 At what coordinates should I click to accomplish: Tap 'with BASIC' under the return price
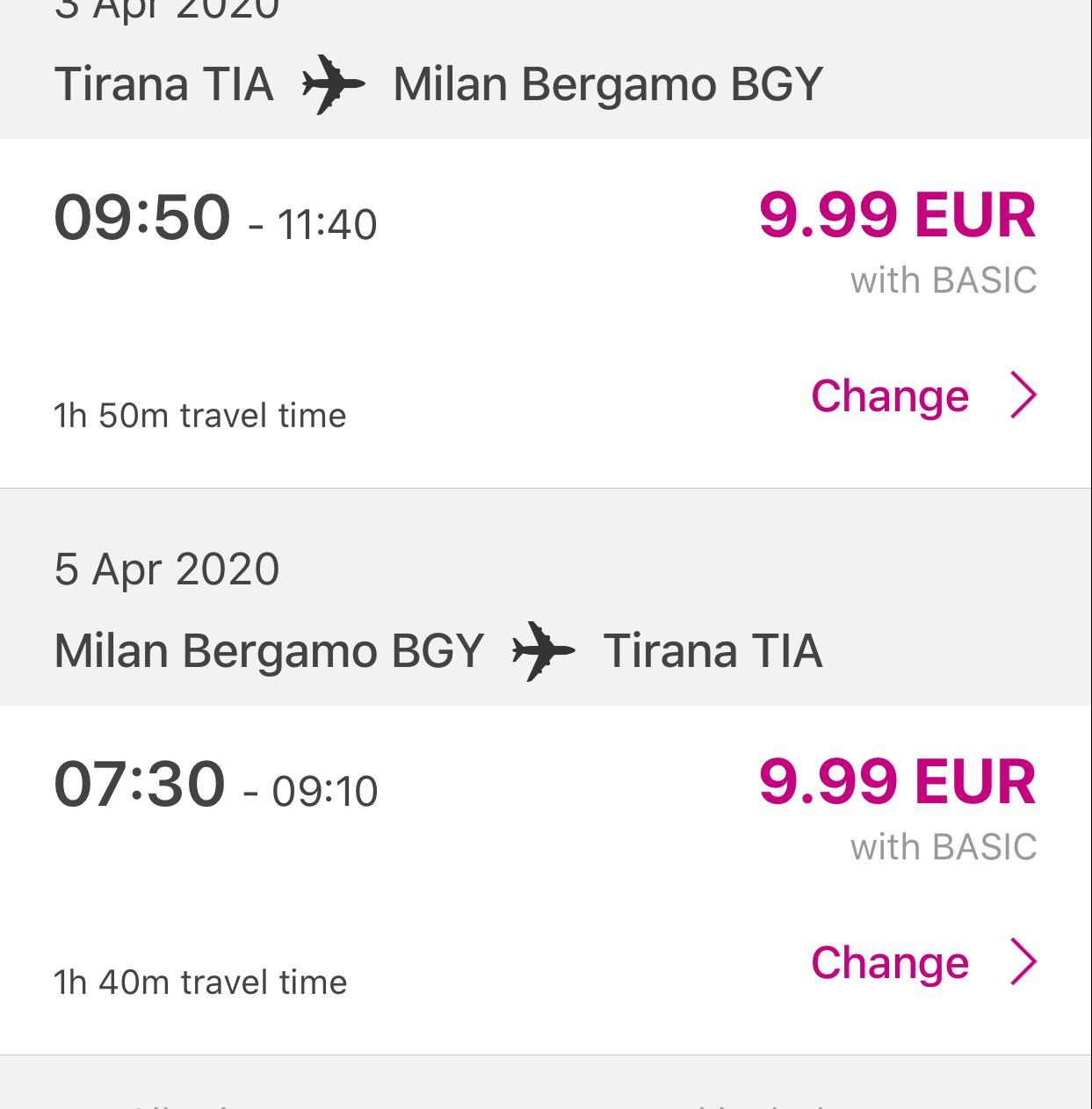point(943,847)
